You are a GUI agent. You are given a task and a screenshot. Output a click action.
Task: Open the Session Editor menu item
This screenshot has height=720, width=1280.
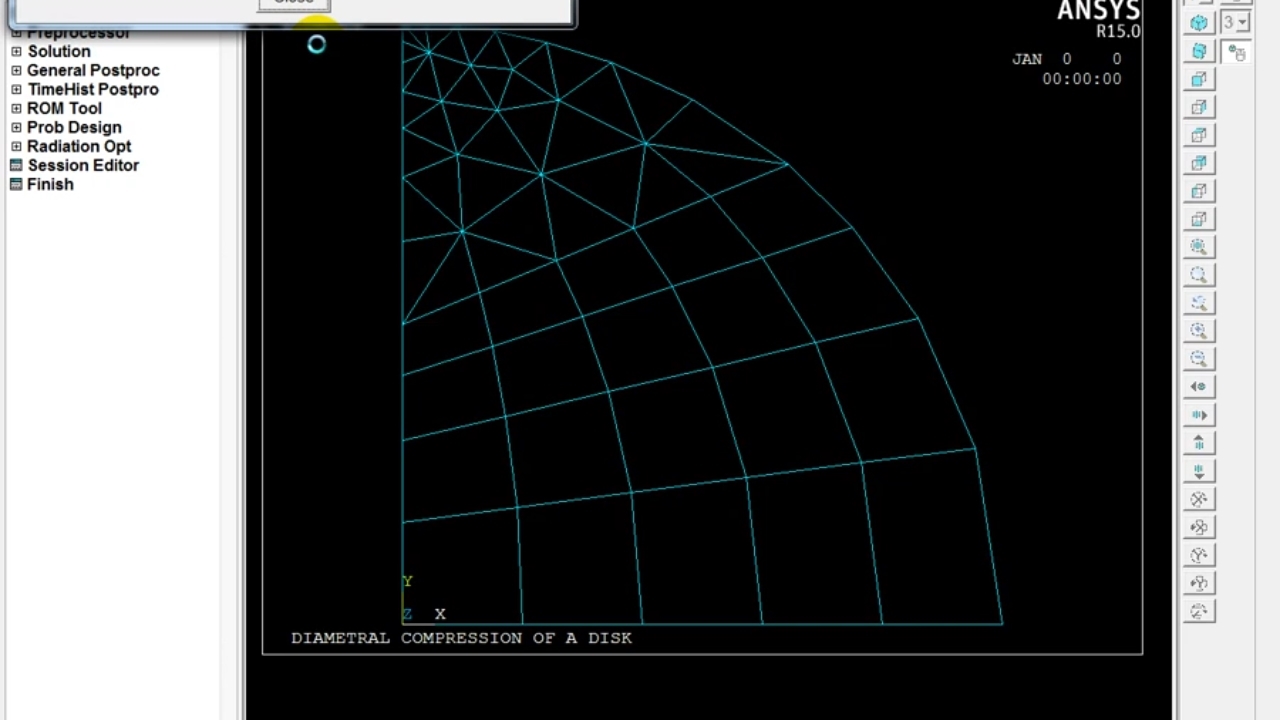(x=82, y=165)
